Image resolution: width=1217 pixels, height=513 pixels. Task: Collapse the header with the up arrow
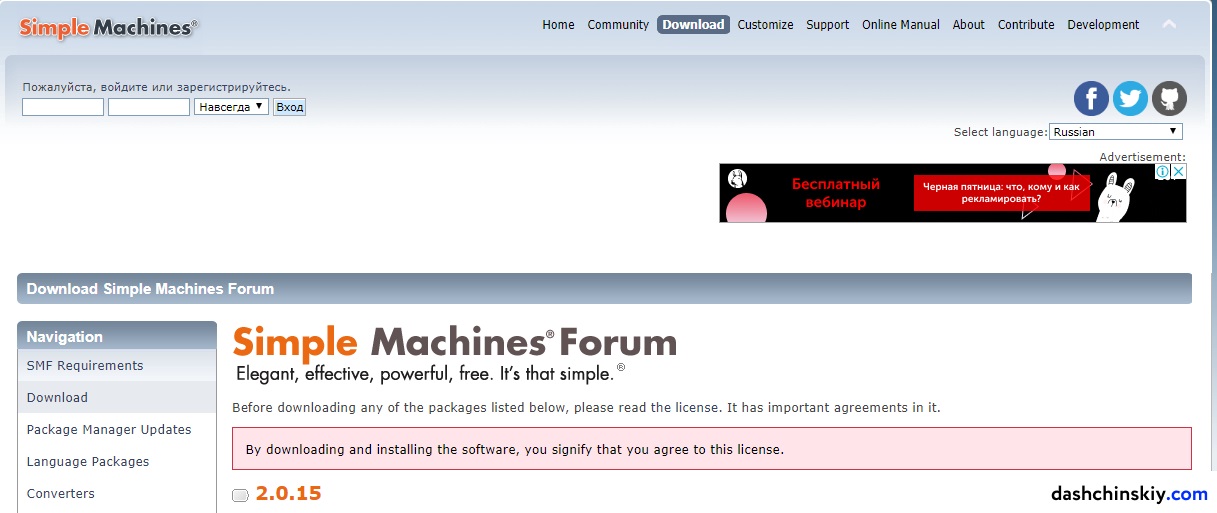click(1169, 24)
